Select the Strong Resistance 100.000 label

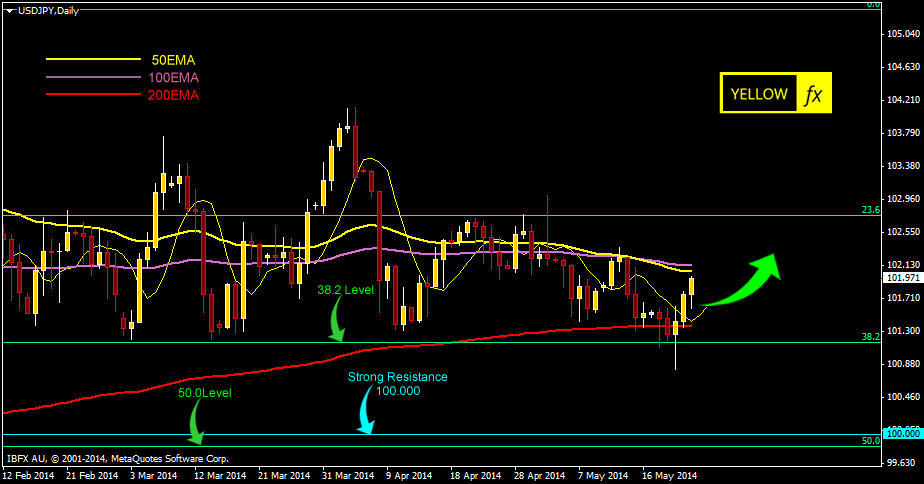pyautogui.click(x=398, y=384)
